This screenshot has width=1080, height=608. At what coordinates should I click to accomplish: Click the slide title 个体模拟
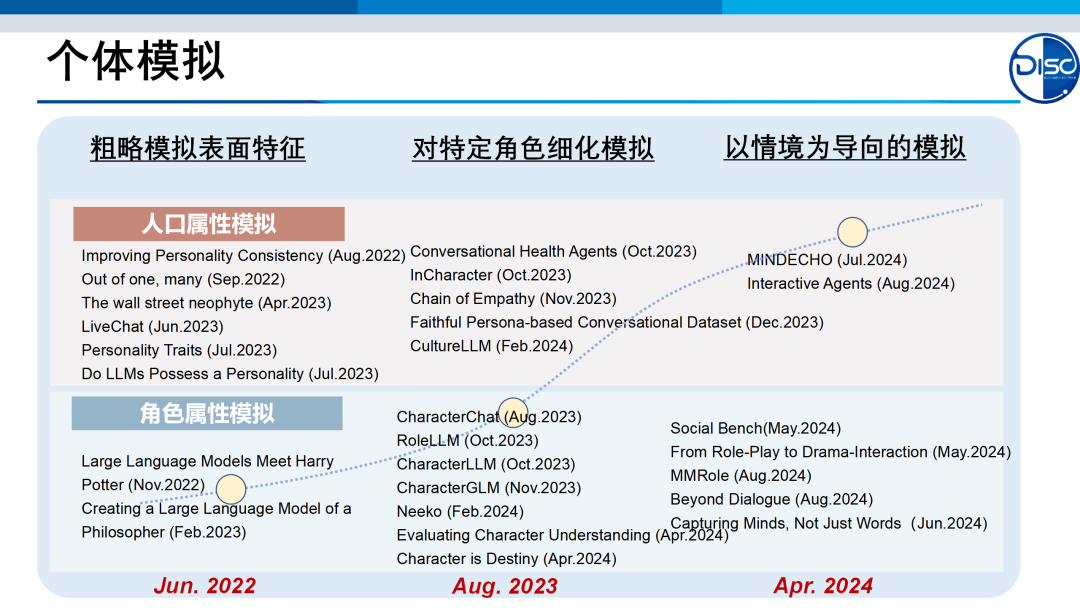pyautogui.click(x=136, y=61)
